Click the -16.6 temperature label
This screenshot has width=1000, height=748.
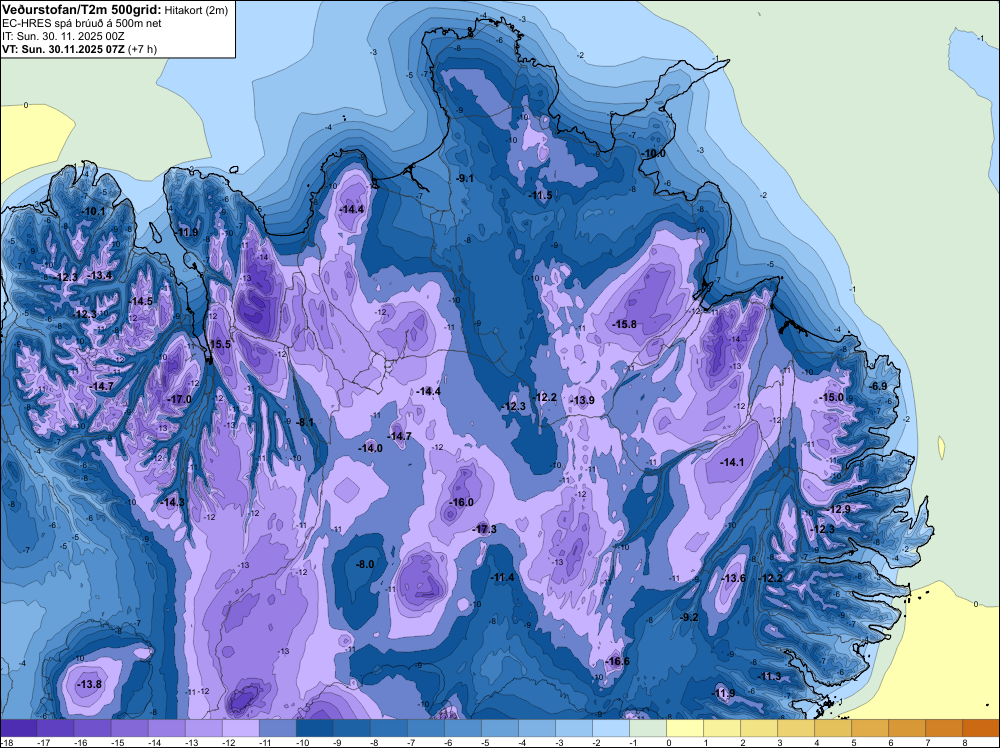pyautogui.click(x=619, y=661)
